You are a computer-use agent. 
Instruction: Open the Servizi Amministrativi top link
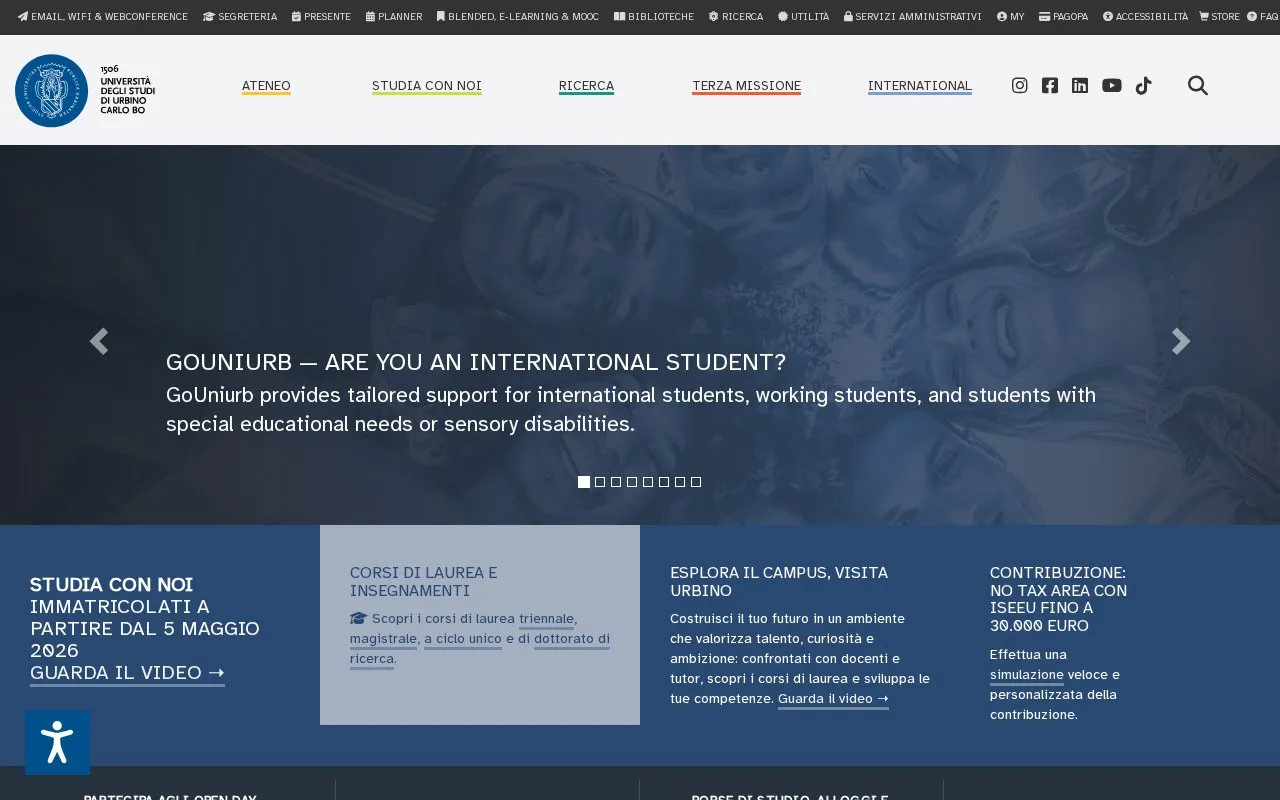912,17
